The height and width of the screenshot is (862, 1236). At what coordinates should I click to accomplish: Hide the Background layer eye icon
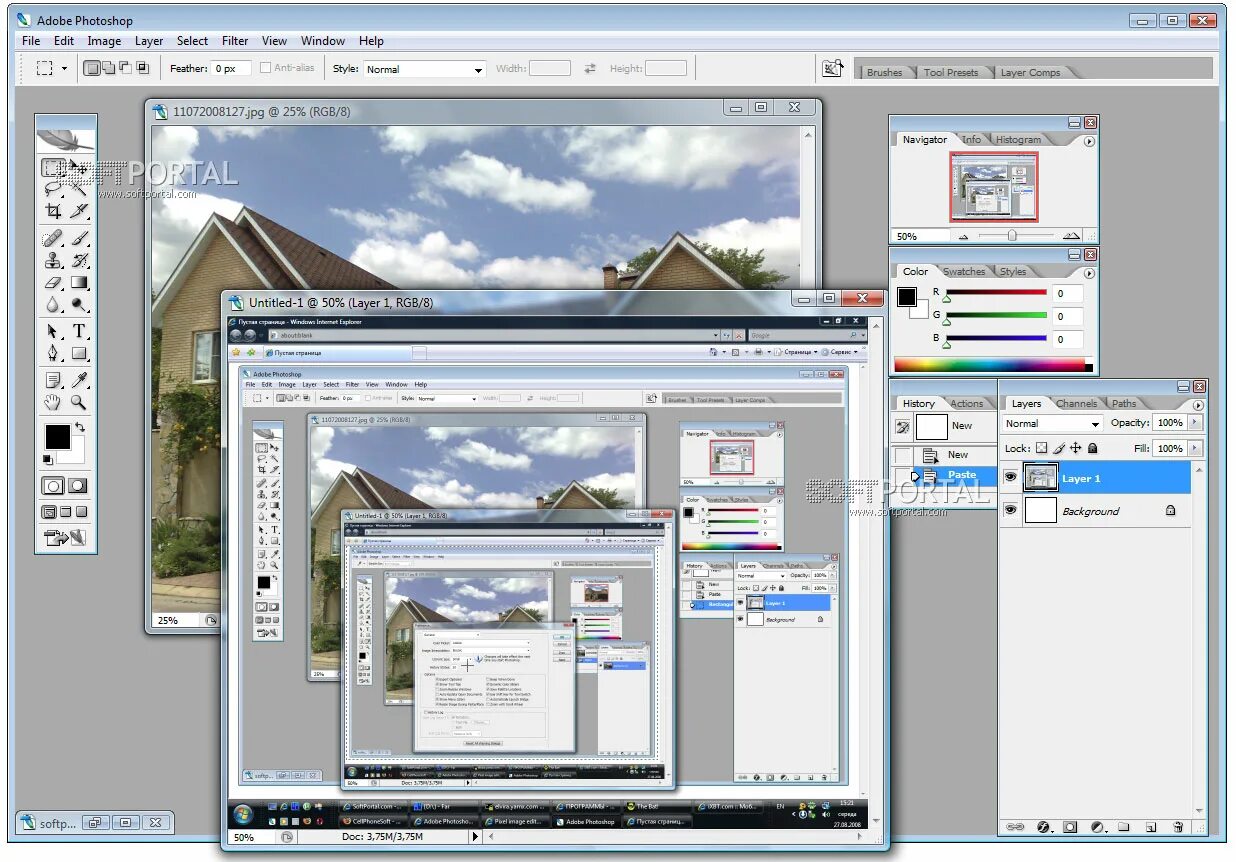(1010, 510)
